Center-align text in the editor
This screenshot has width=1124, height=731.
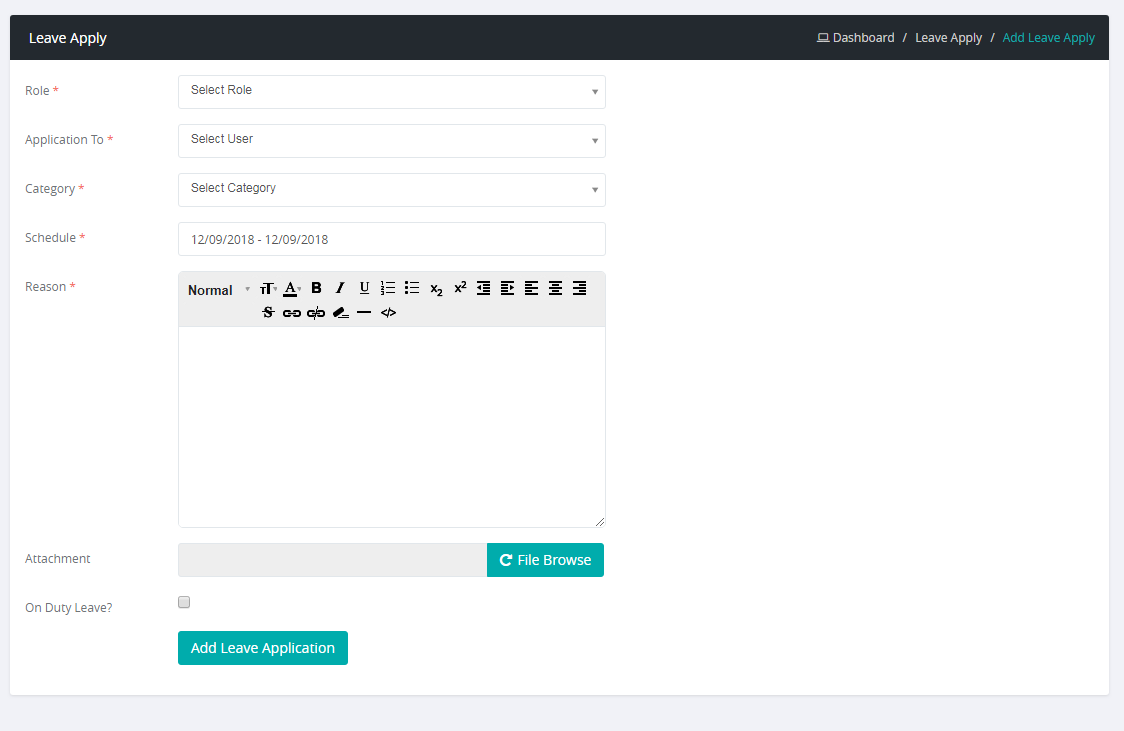click(555, 288)
